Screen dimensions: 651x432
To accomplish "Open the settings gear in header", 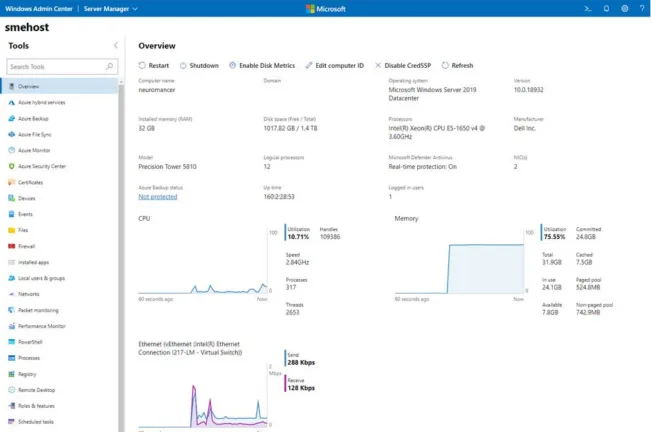I will point(624,8).
